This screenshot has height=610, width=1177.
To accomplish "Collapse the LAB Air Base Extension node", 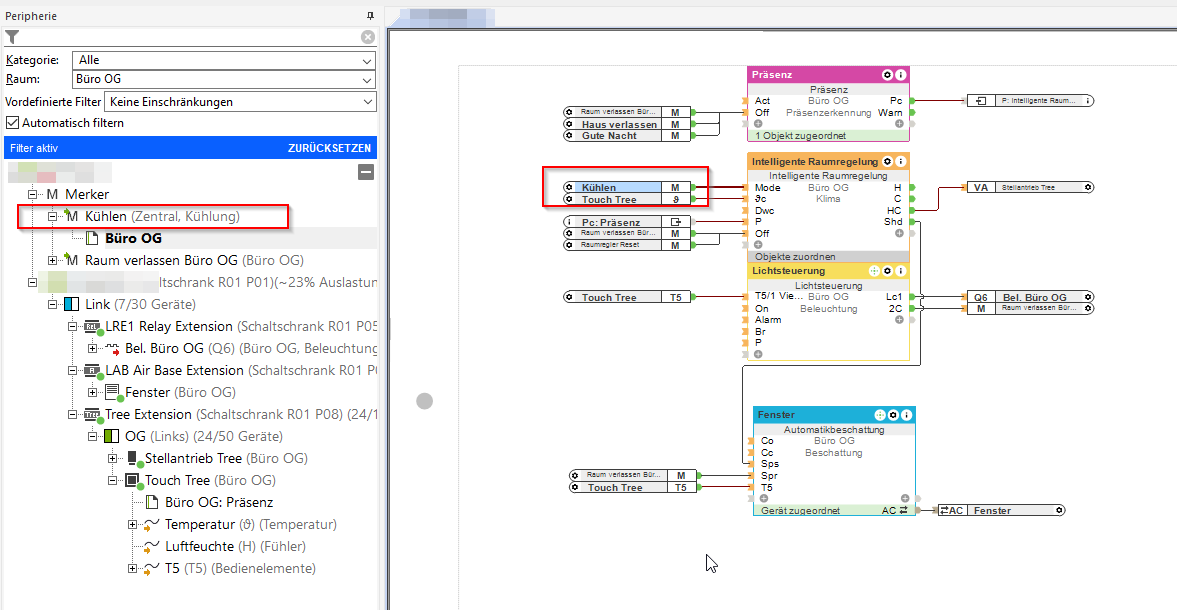I will pyautogui.click(x=72, y=370).
